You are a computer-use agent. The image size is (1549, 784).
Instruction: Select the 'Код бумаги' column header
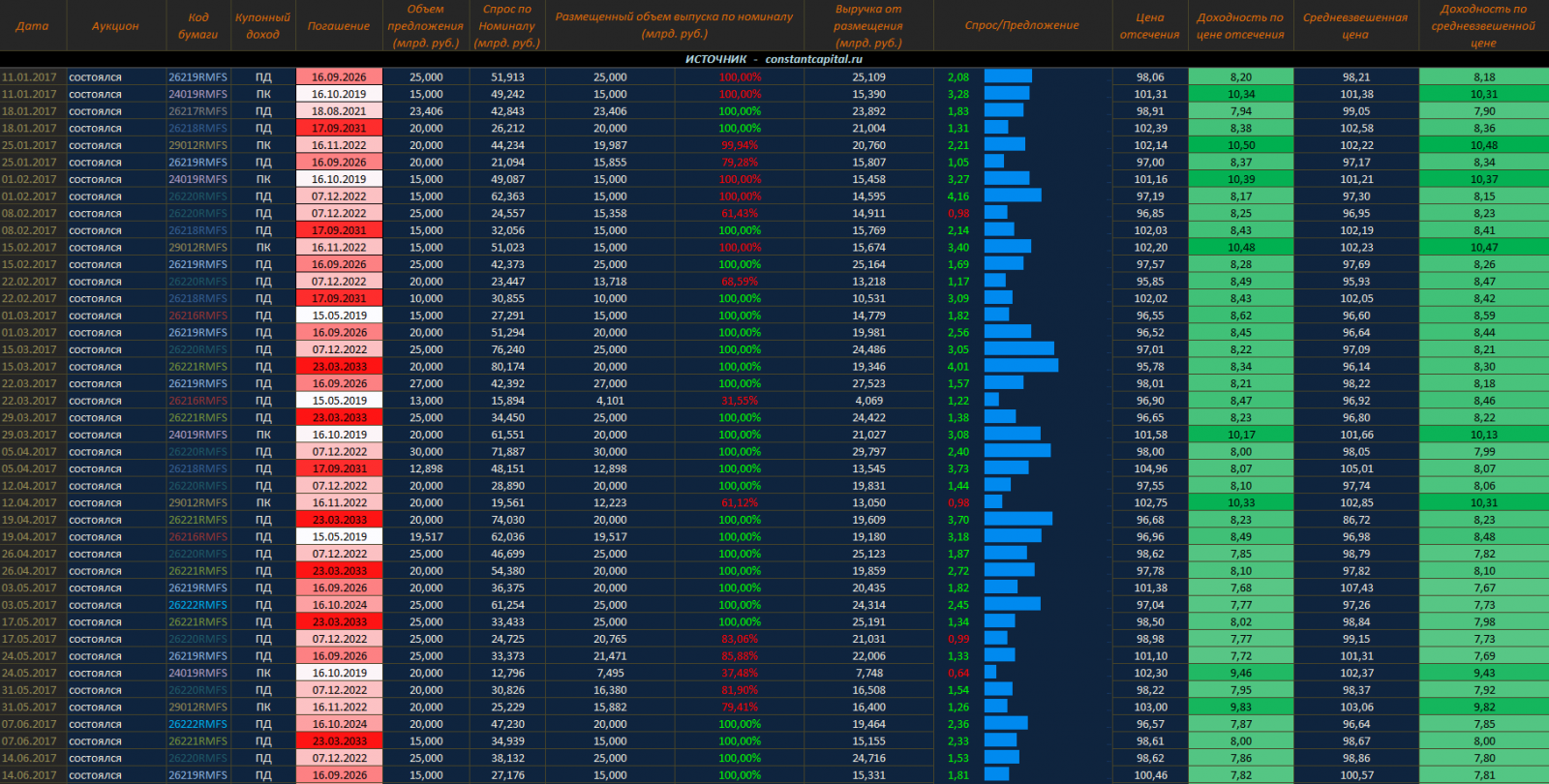point(197,26)
